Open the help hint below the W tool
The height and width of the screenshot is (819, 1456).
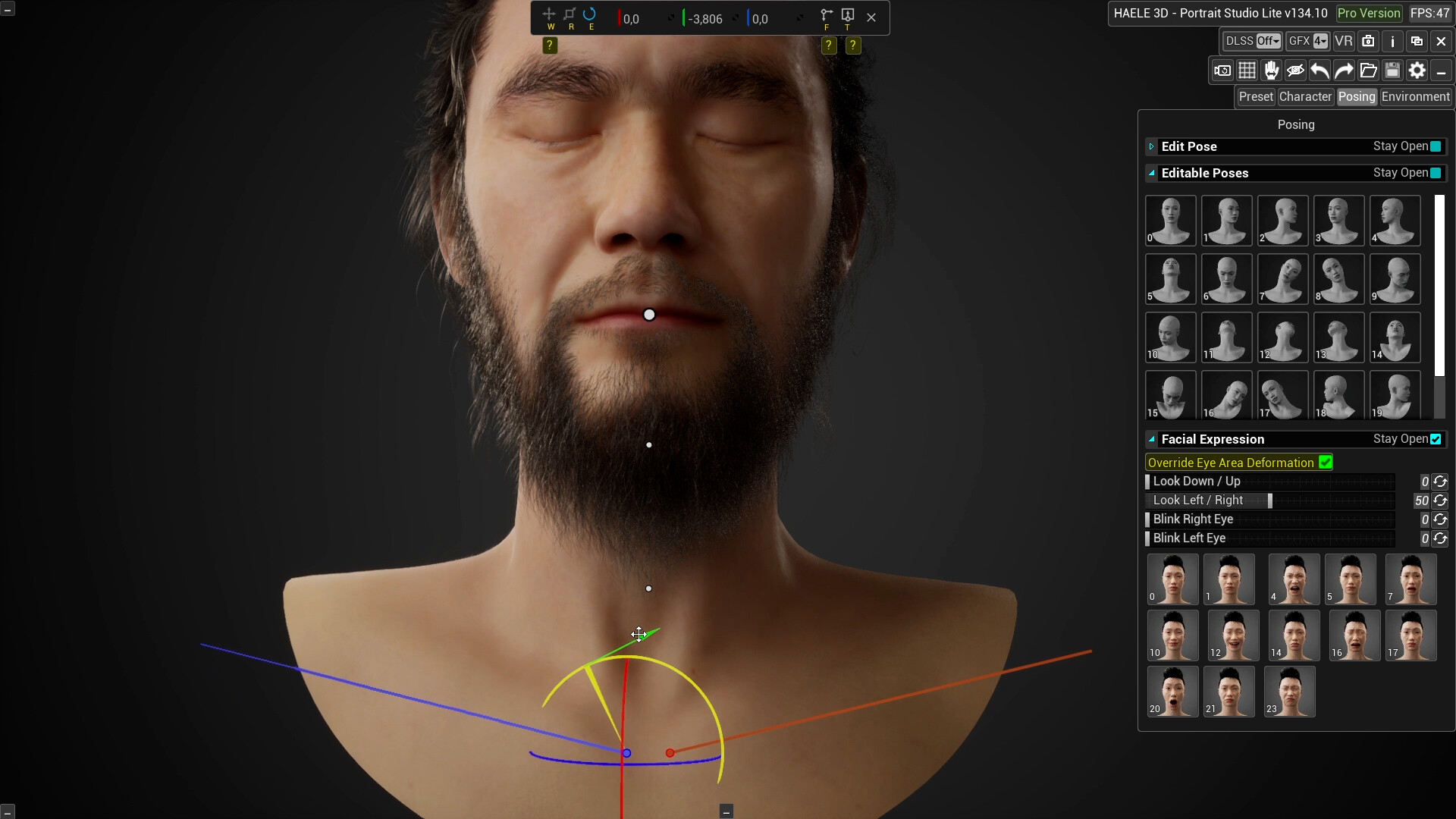(550, 45)
